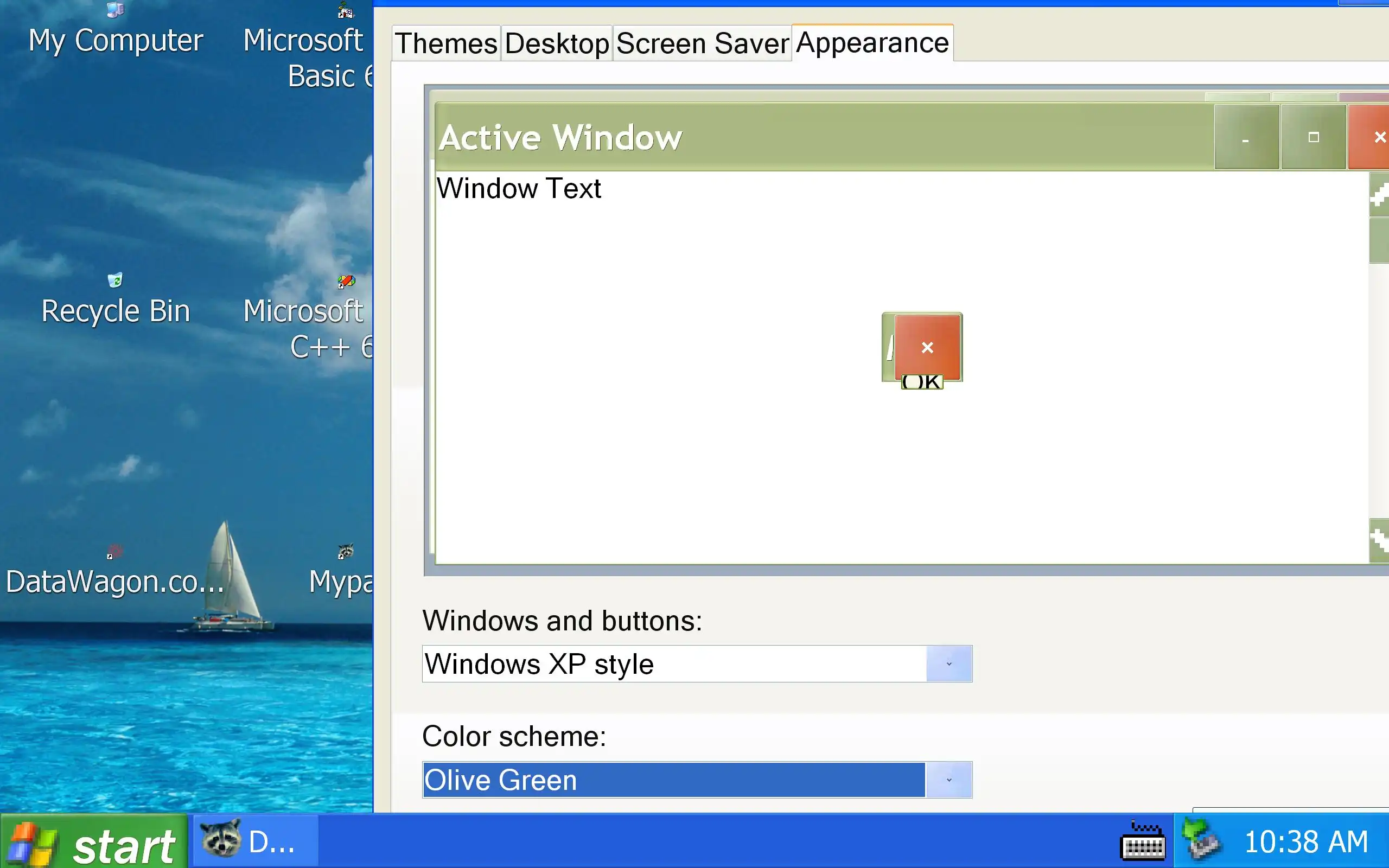
Task: Click the raccoon taskbar button labeled D...
Action: [x=255, y=841]
